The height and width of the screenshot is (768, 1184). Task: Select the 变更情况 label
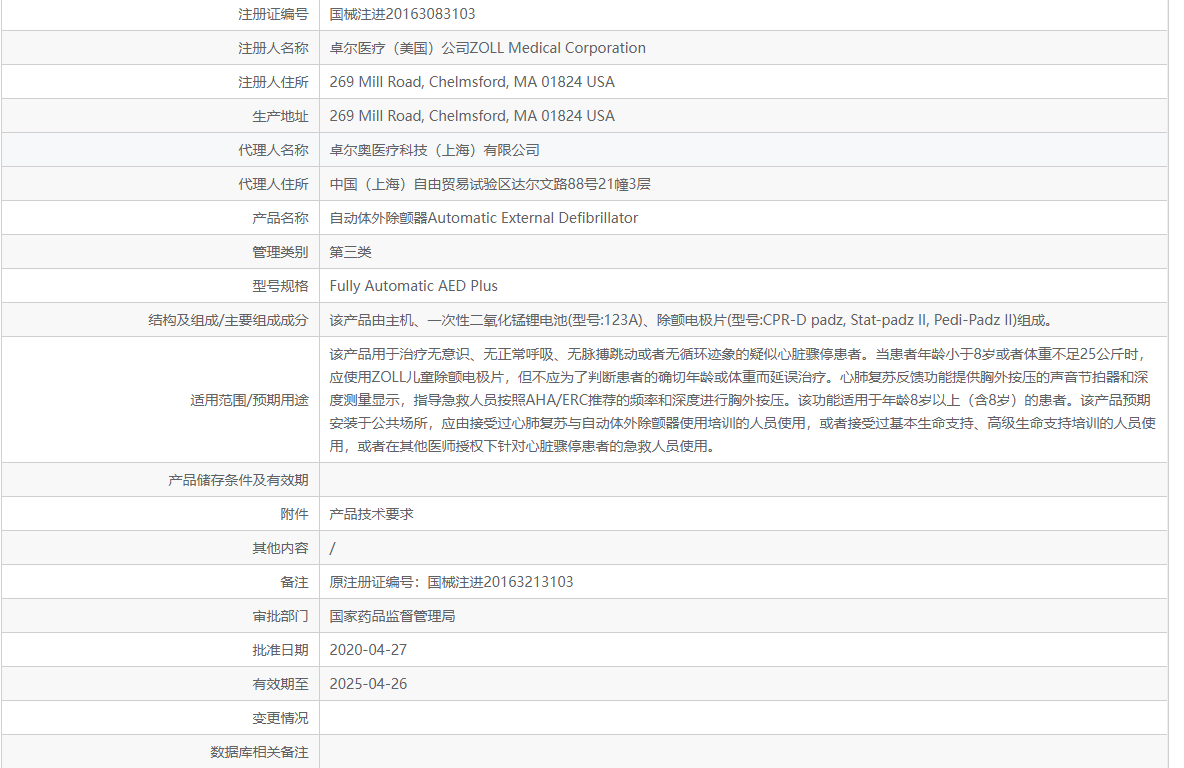(280, 718)
